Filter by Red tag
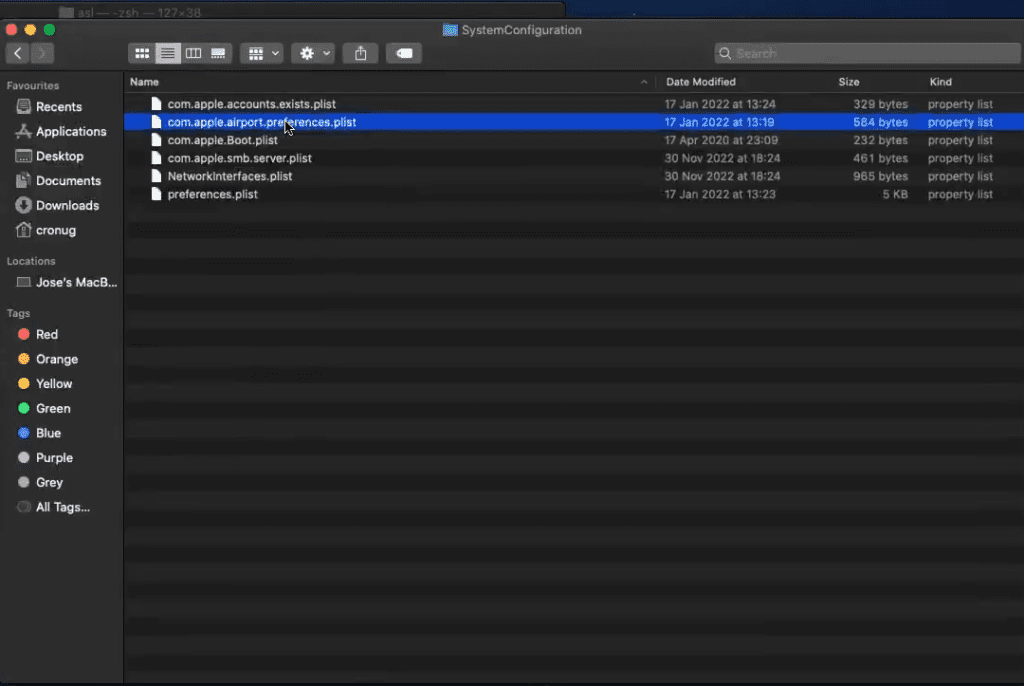 pos(46,334)
